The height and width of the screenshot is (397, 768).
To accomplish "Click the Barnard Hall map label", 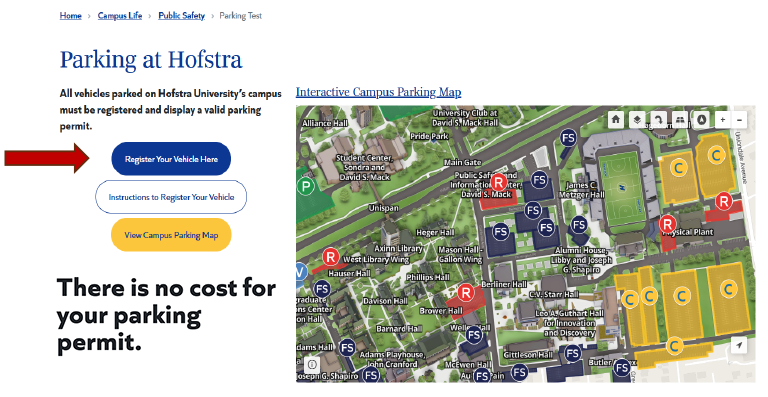I will (399, 328).
